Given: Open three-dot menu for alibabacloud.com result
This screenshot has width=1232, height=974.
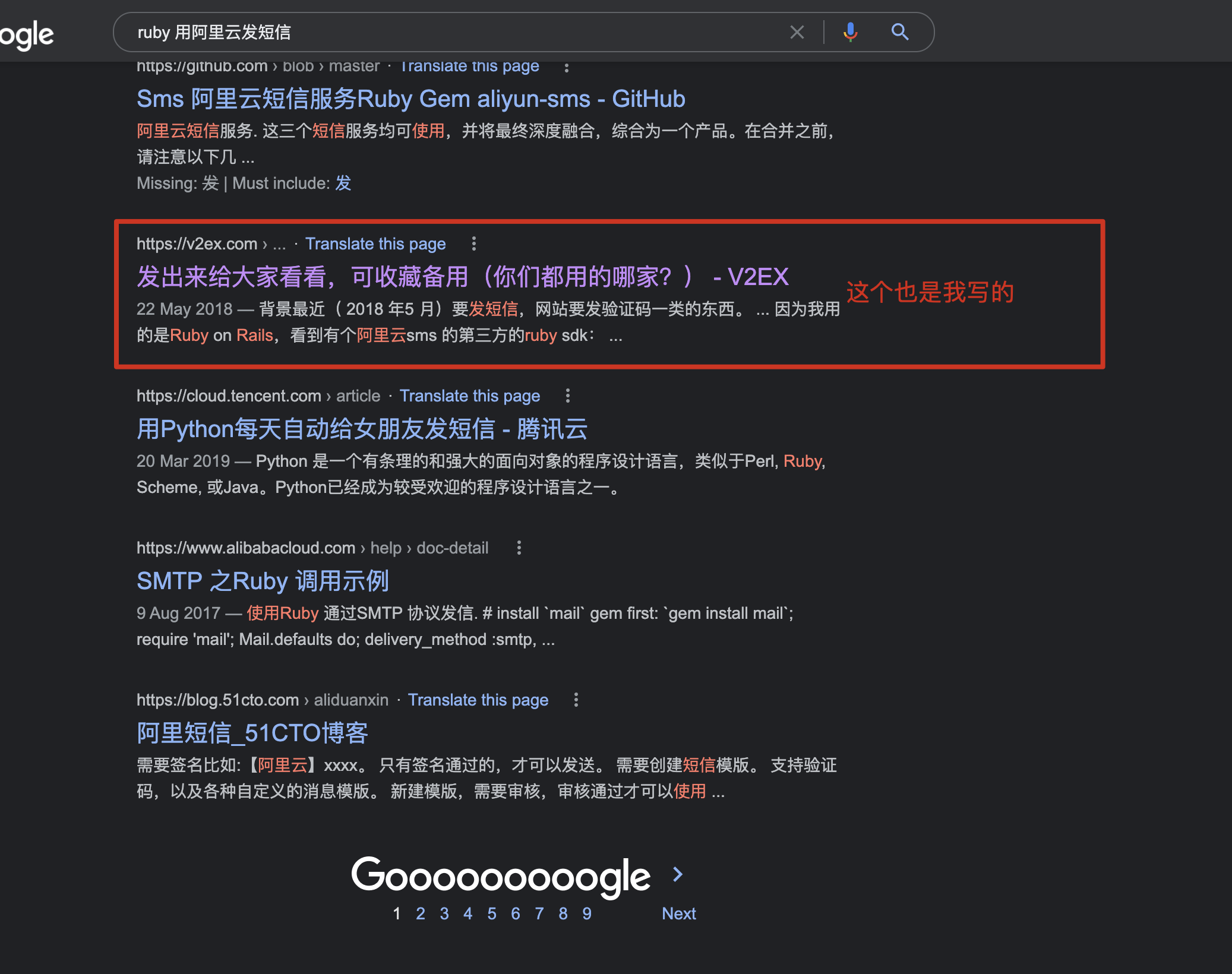Looking at the screenshot, I should pyautogui.click(x=519, y=548).
